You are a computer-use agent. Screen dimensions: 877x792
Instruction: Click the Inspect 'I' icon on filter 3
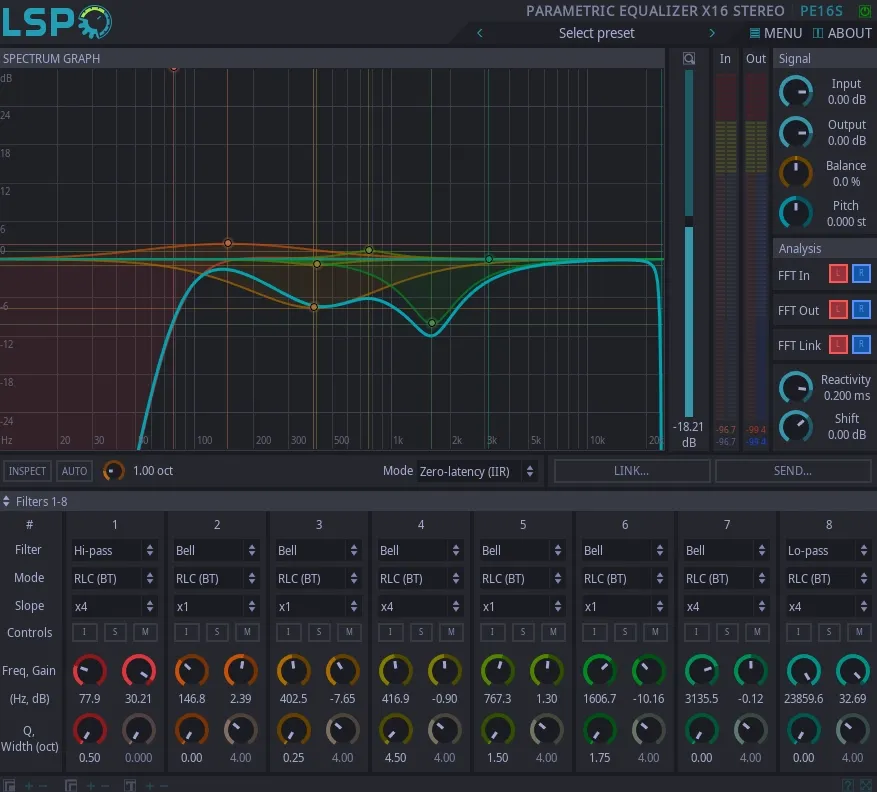289,632
